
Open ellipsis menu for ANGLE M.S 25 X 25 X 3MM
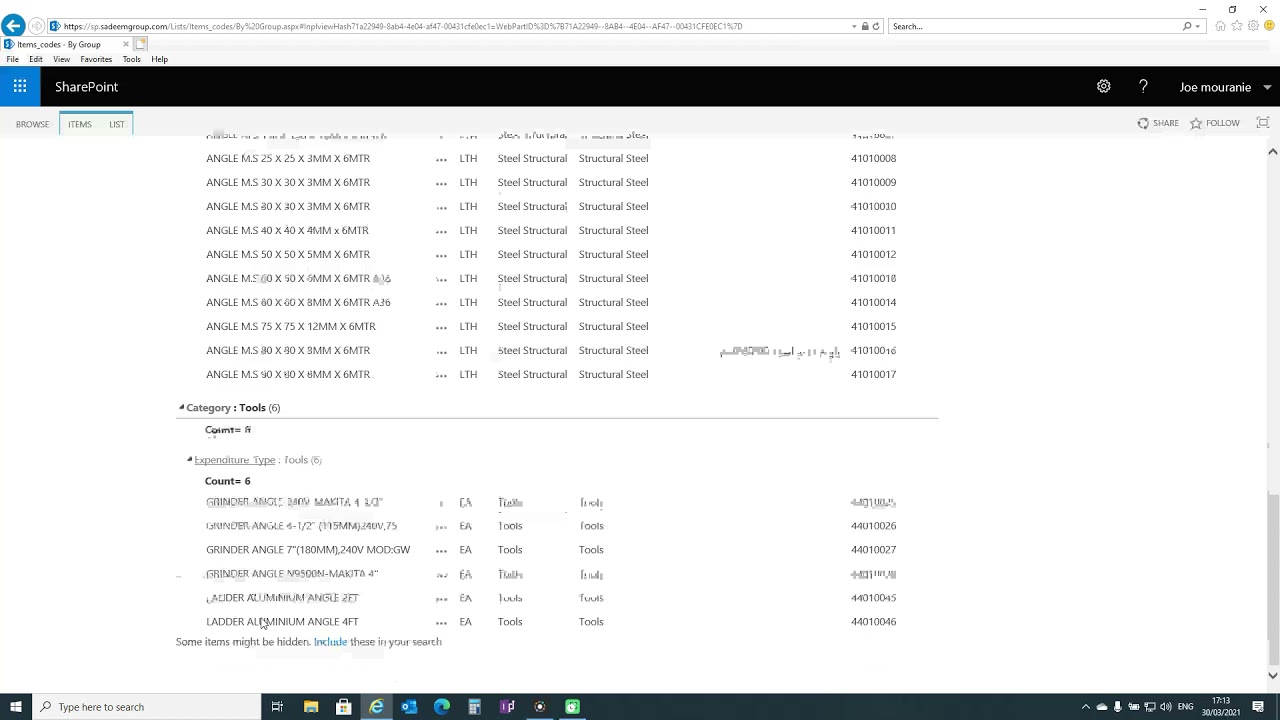(x=441, y=159)
